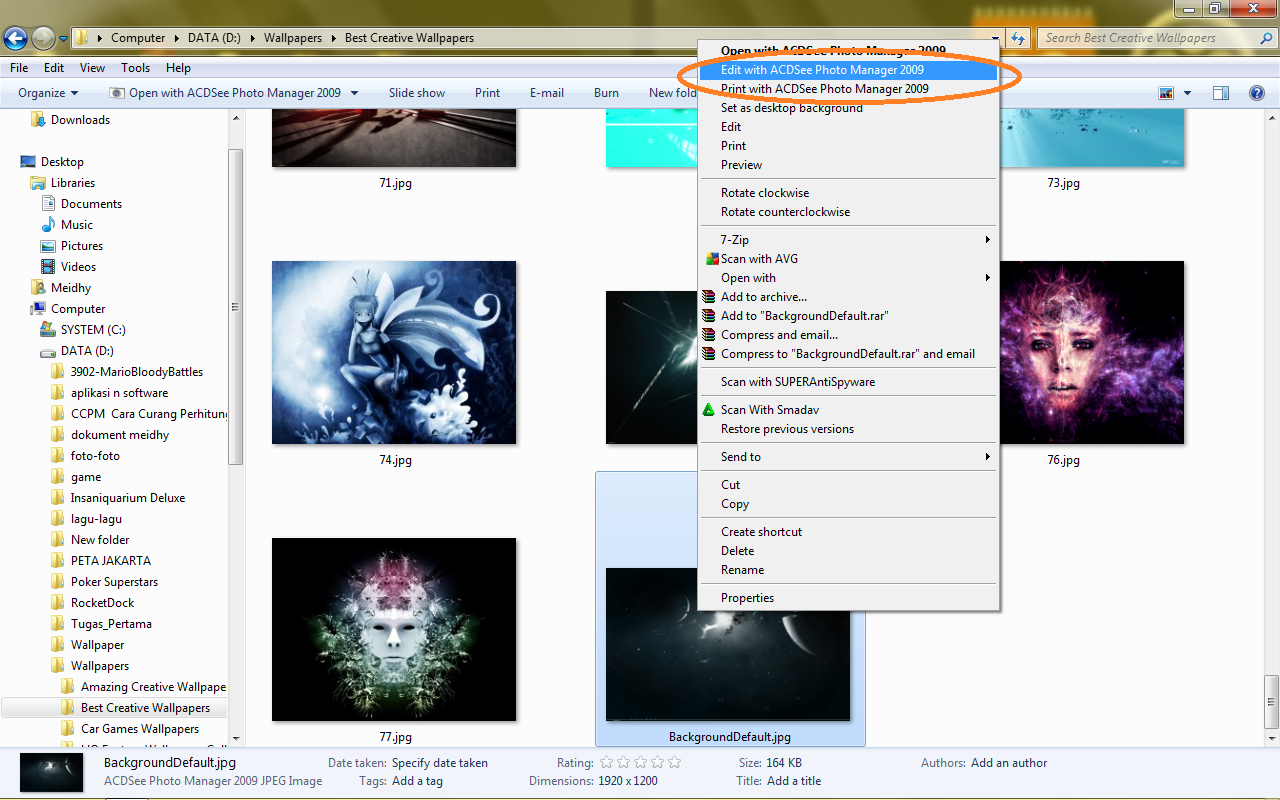Click the ACDSee icon on the command toolbar
This screenshot has height=800, width=1280.
tap(117, 93)
